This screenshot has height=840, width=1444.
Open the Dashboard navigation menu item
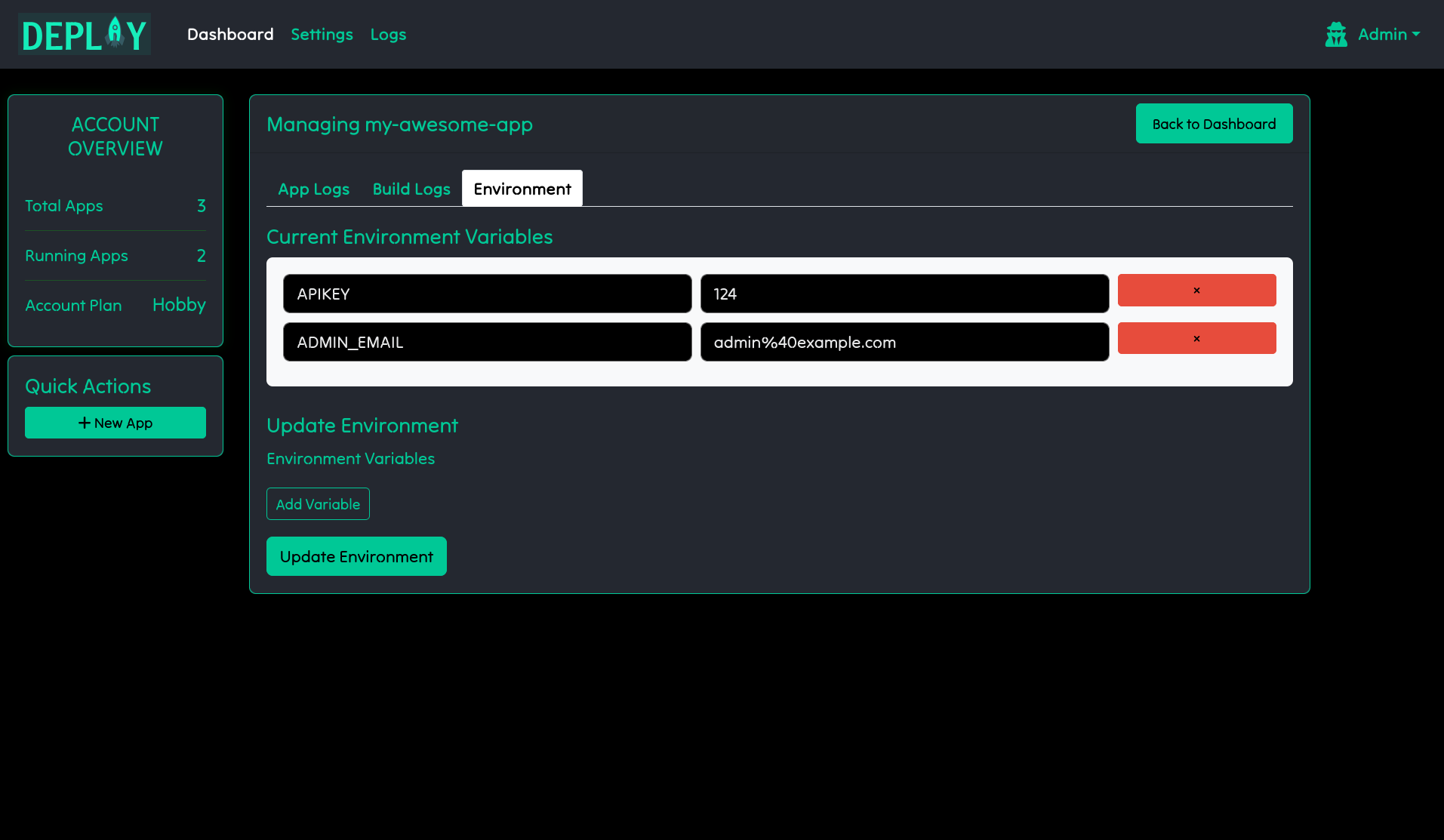[x=230, y=34]
